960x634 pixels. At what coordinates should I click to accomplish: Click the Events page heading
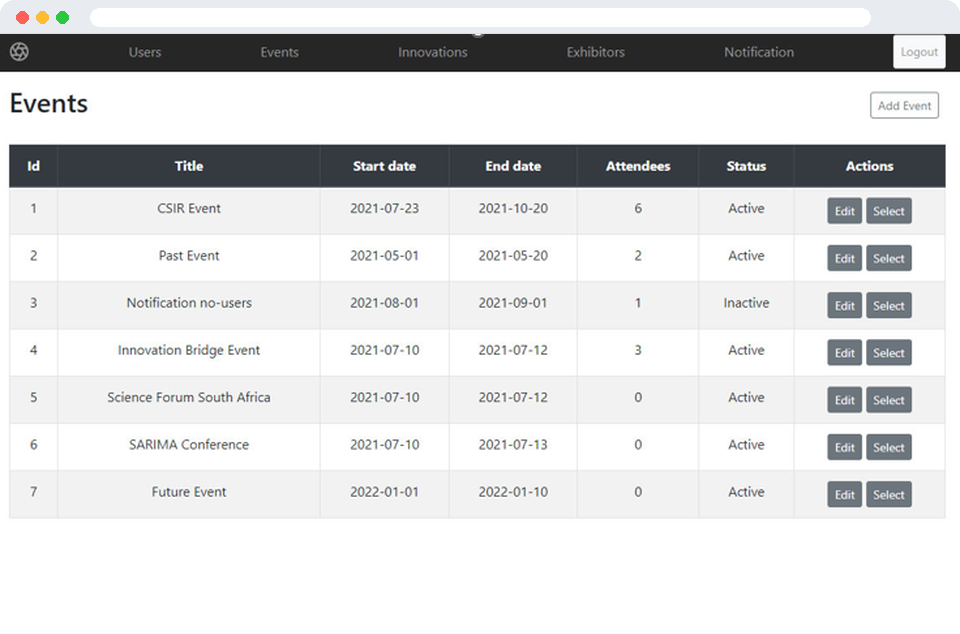coord(49,103)
